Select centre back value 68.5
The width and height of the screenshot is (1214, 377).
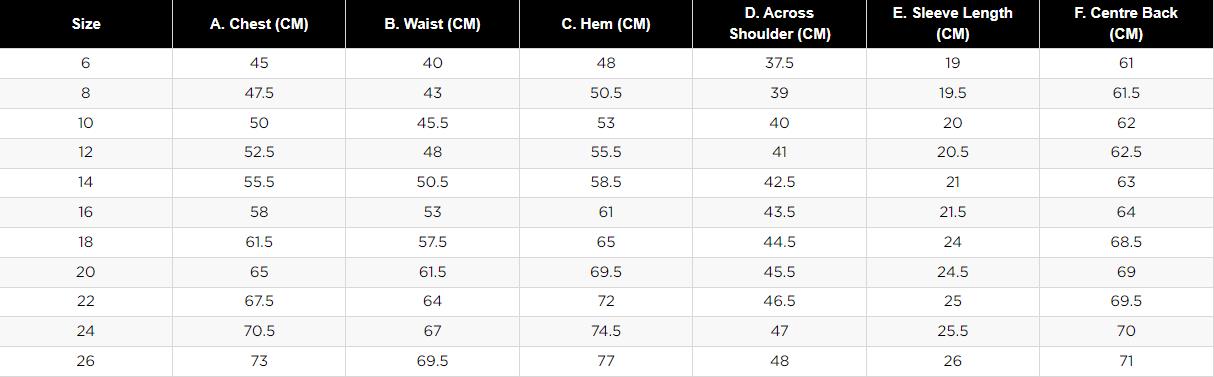[1126, 243]
